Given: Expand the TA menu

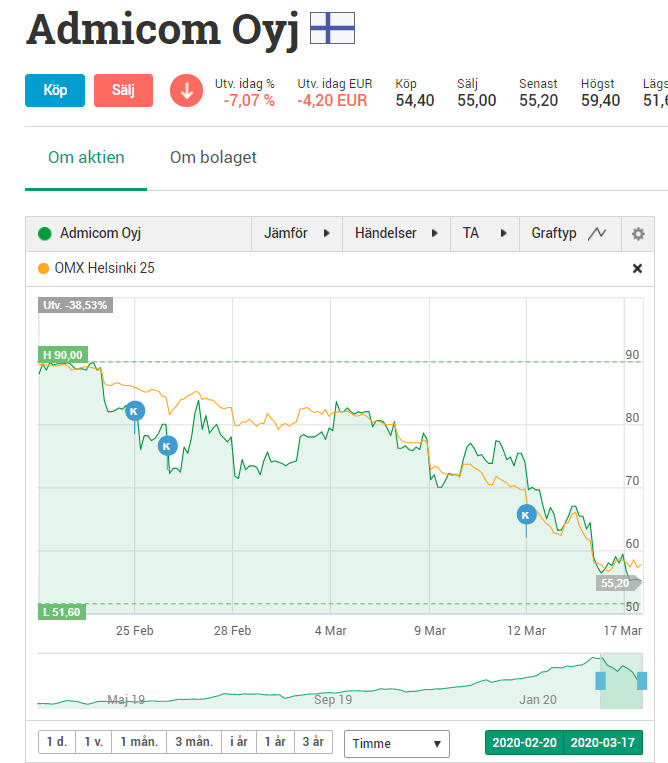Looking at the screenshot, I should tap(485, 234).
